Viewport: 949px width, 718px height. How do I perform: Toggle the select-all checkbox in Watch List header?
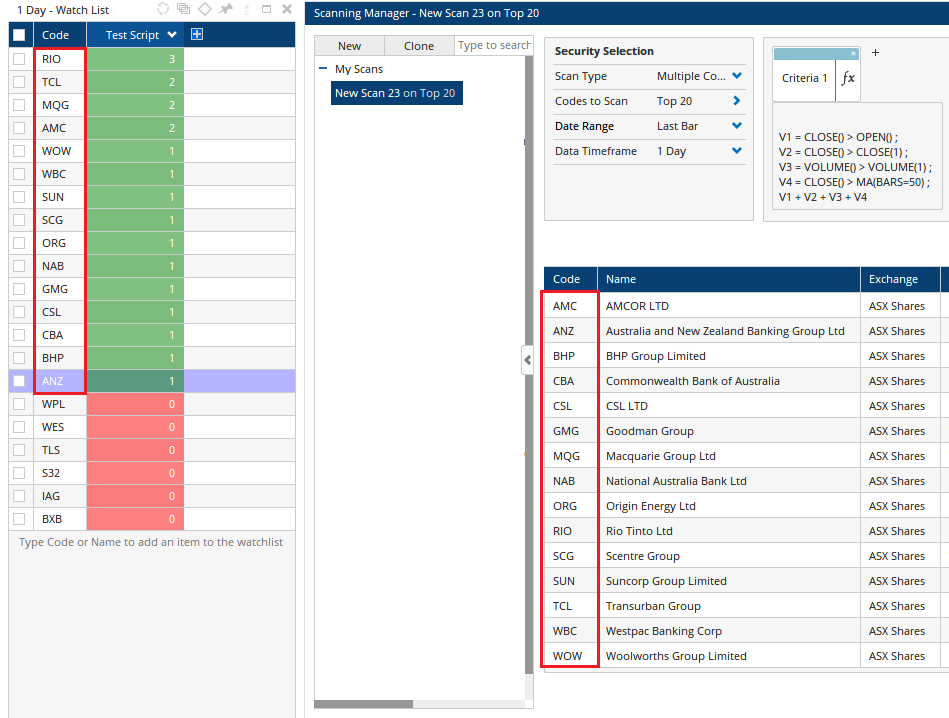[x=19, y=35]
